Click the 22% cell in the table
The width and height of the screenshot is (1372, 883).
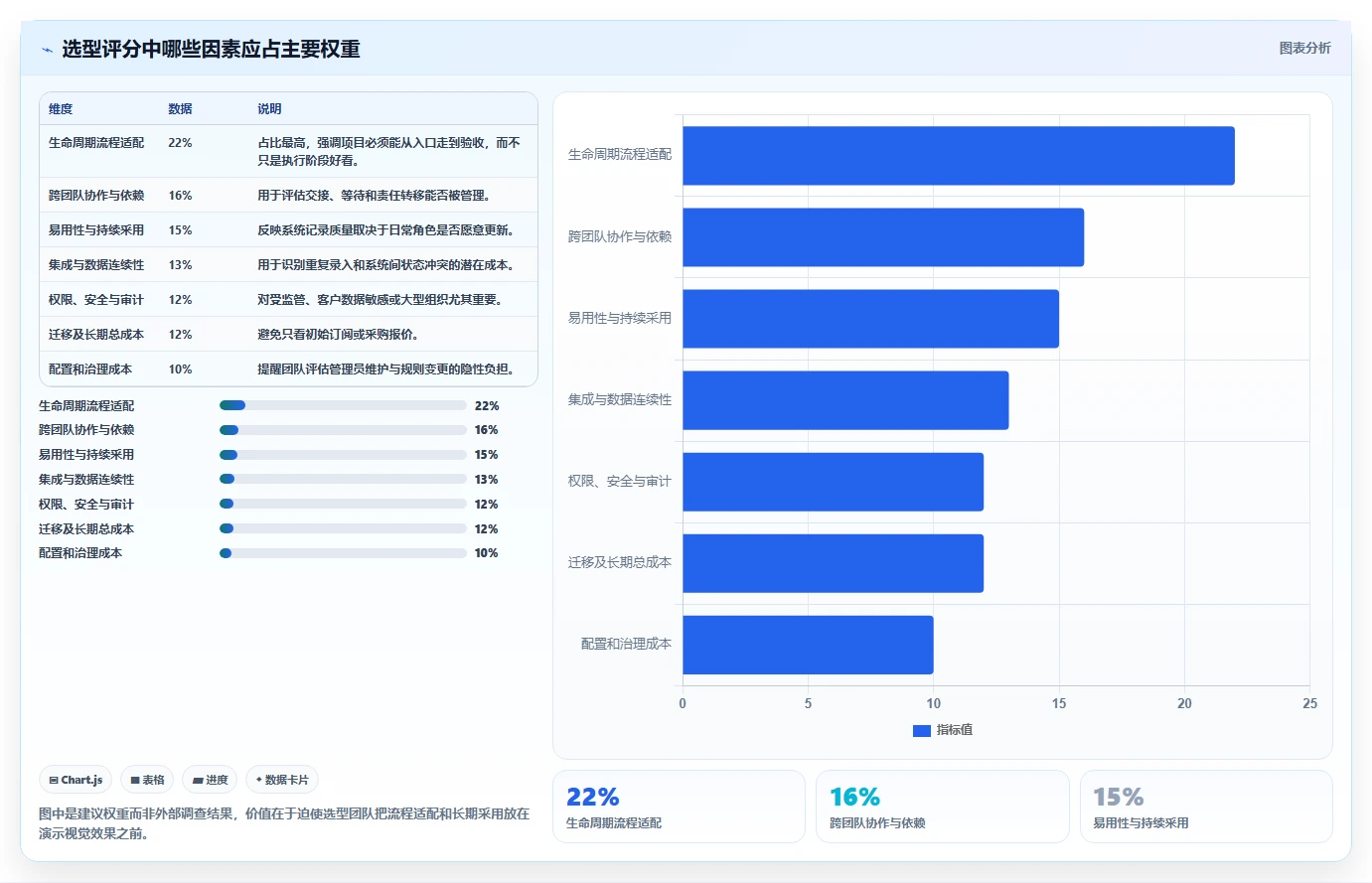tap(180, 143)
